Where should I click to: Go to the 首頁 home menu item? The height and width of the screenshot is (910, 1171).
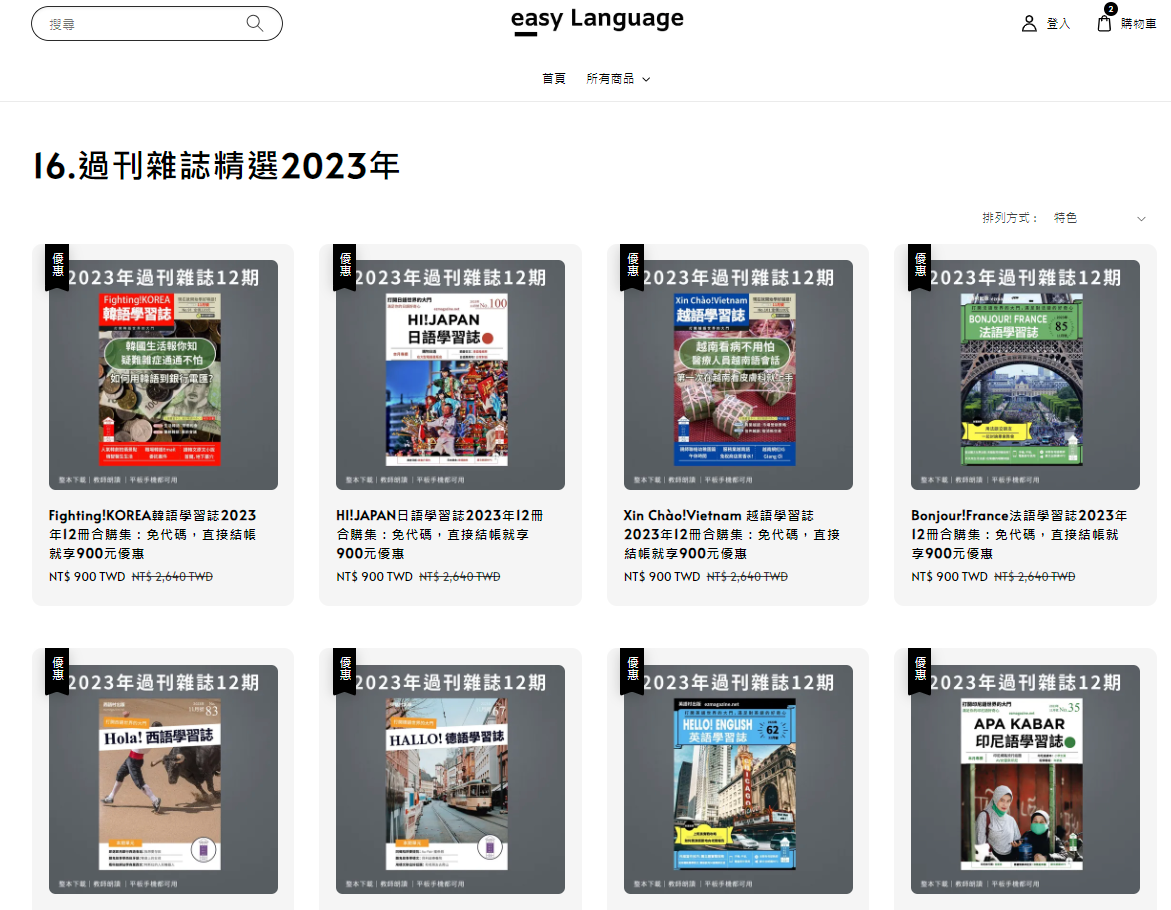point(554,79)
